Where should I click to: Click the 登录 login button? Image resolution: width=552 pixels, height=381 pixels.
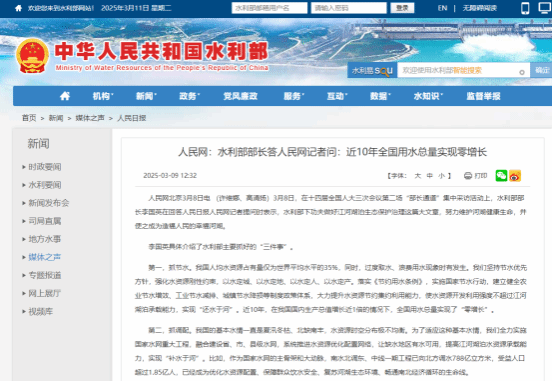(x=402, y=8)
